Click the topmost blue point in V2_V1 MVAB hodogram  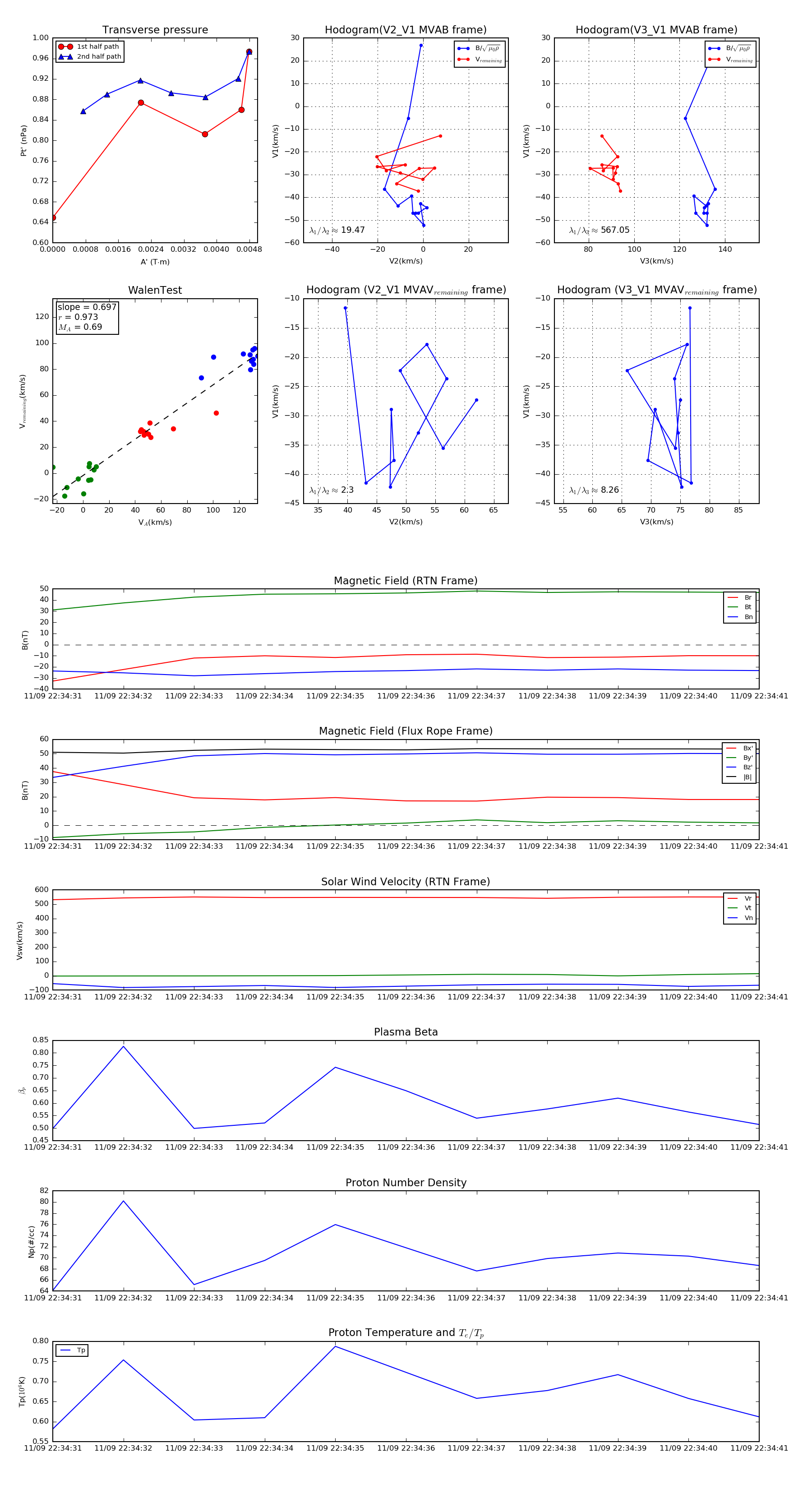coord(421,45)
